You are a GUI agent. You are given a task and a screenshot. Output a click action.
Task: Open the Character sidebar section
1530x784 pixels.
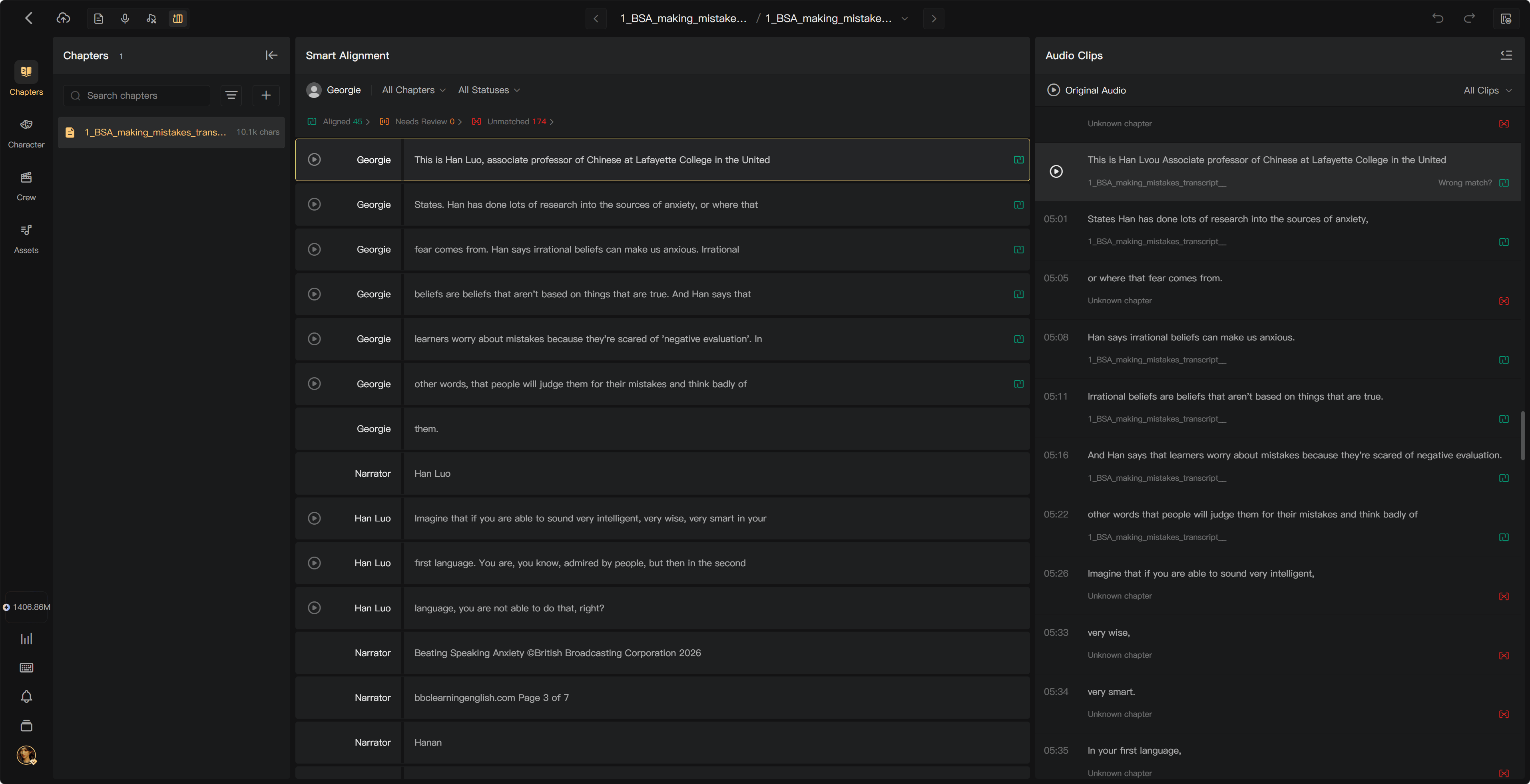point(26,133)
